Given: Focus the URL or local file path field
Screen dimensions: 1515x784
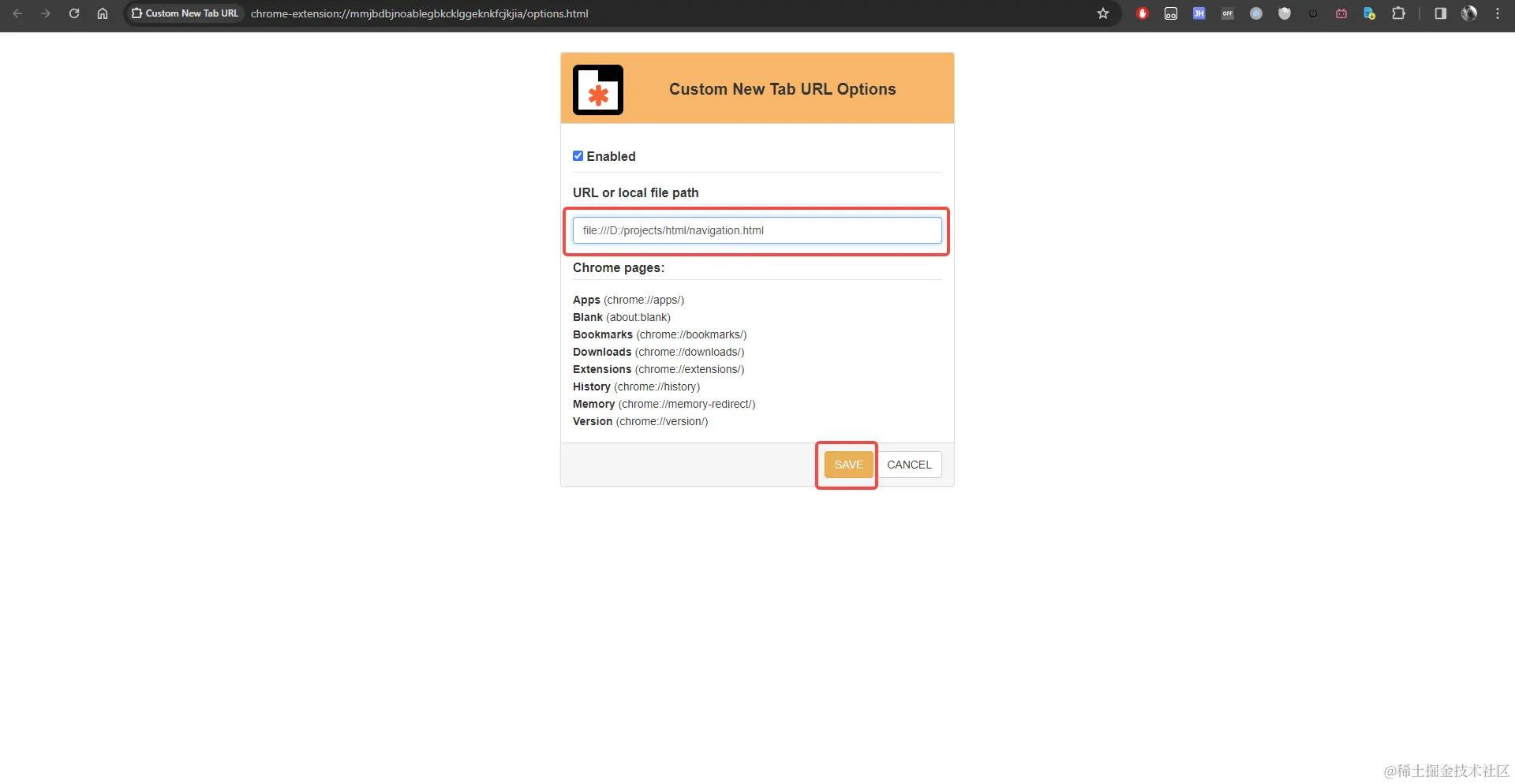Looking at the screenshot, I should point(757,230).
